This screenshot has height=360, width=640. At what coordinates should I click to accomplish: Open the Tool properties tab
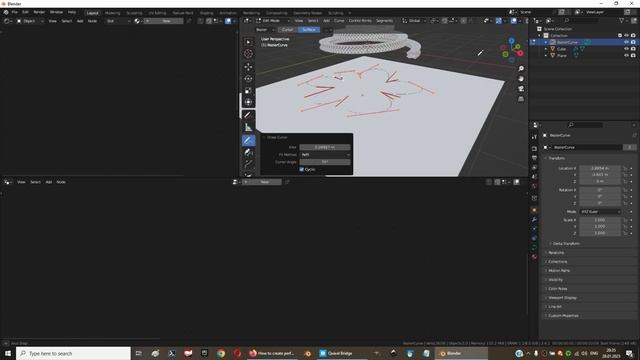click(534, 137)
